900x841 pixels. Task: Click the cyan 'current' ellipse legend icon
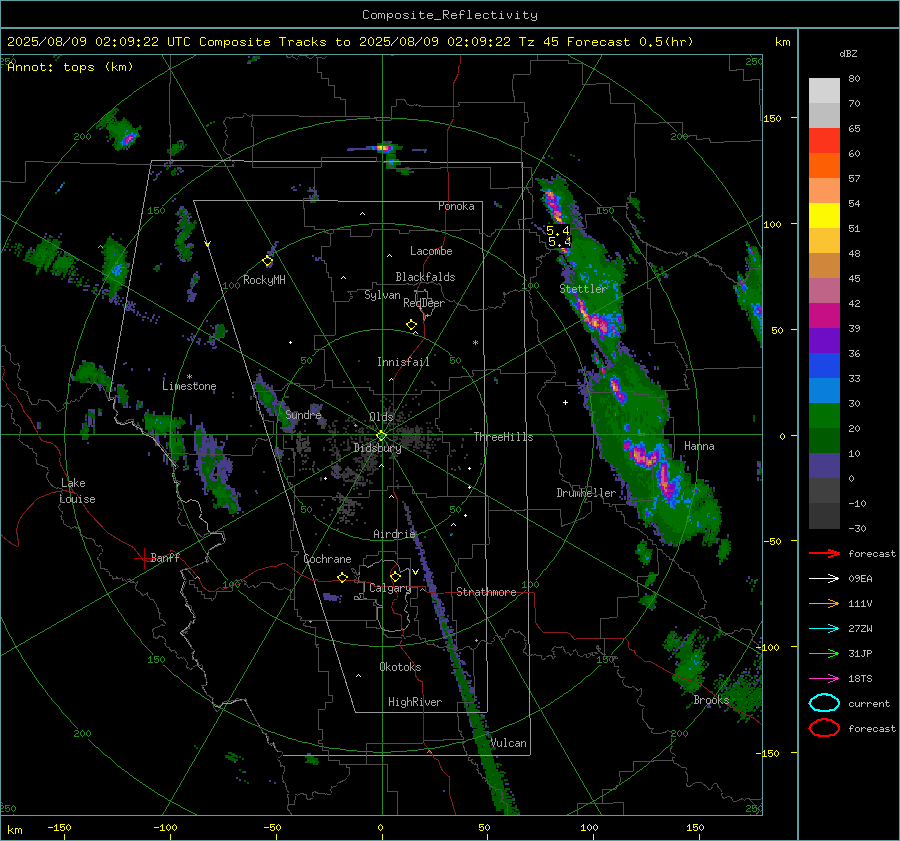tap(824, 703)
